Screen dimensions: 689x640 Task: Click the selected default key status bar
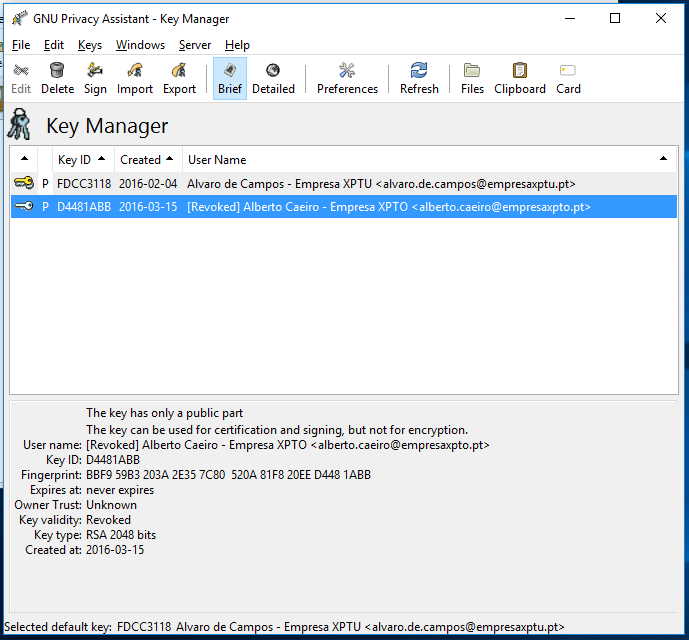point(284,626)
